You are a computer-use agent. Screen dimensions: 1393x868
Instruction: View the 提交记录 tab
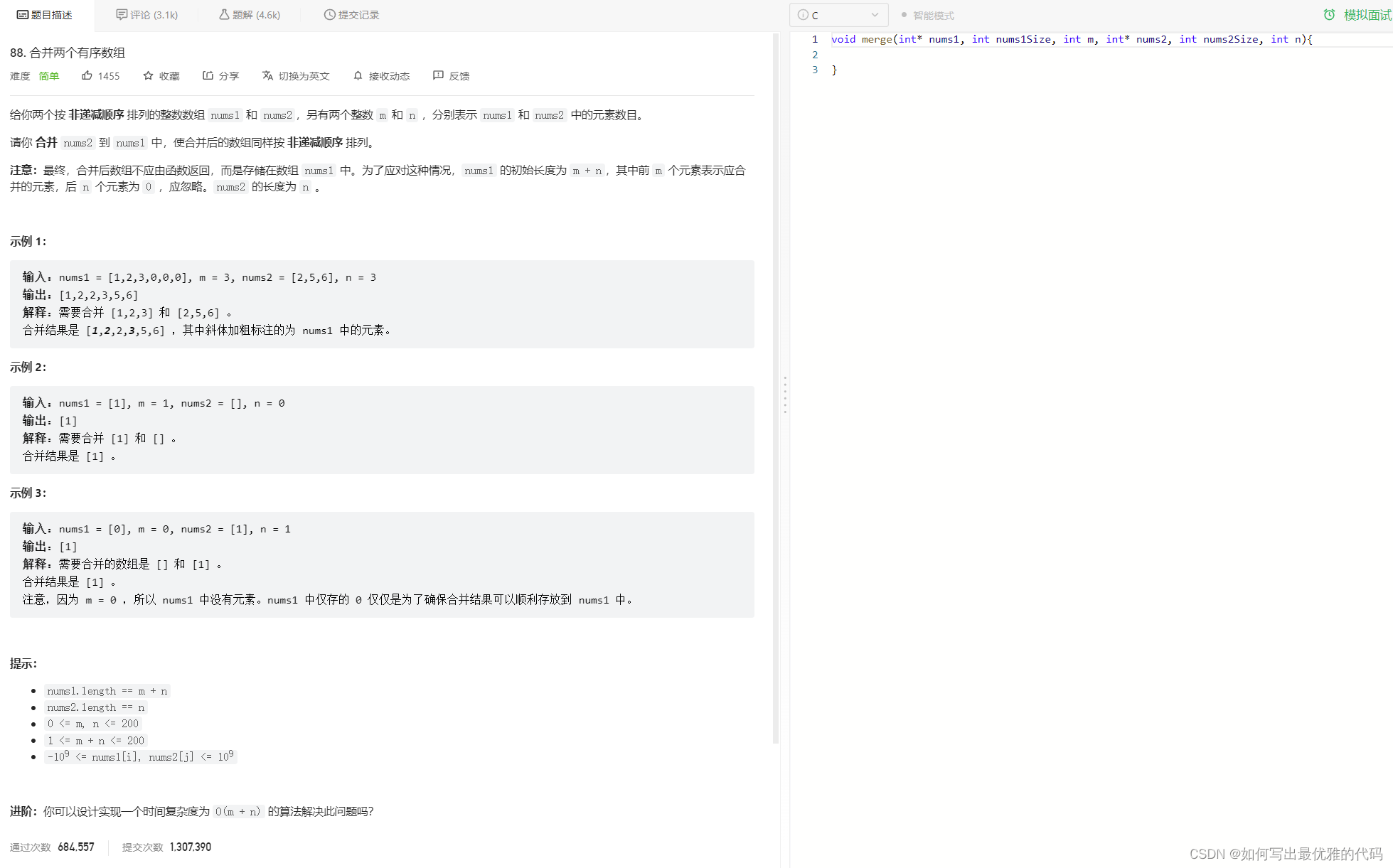[x=351, y=15]
